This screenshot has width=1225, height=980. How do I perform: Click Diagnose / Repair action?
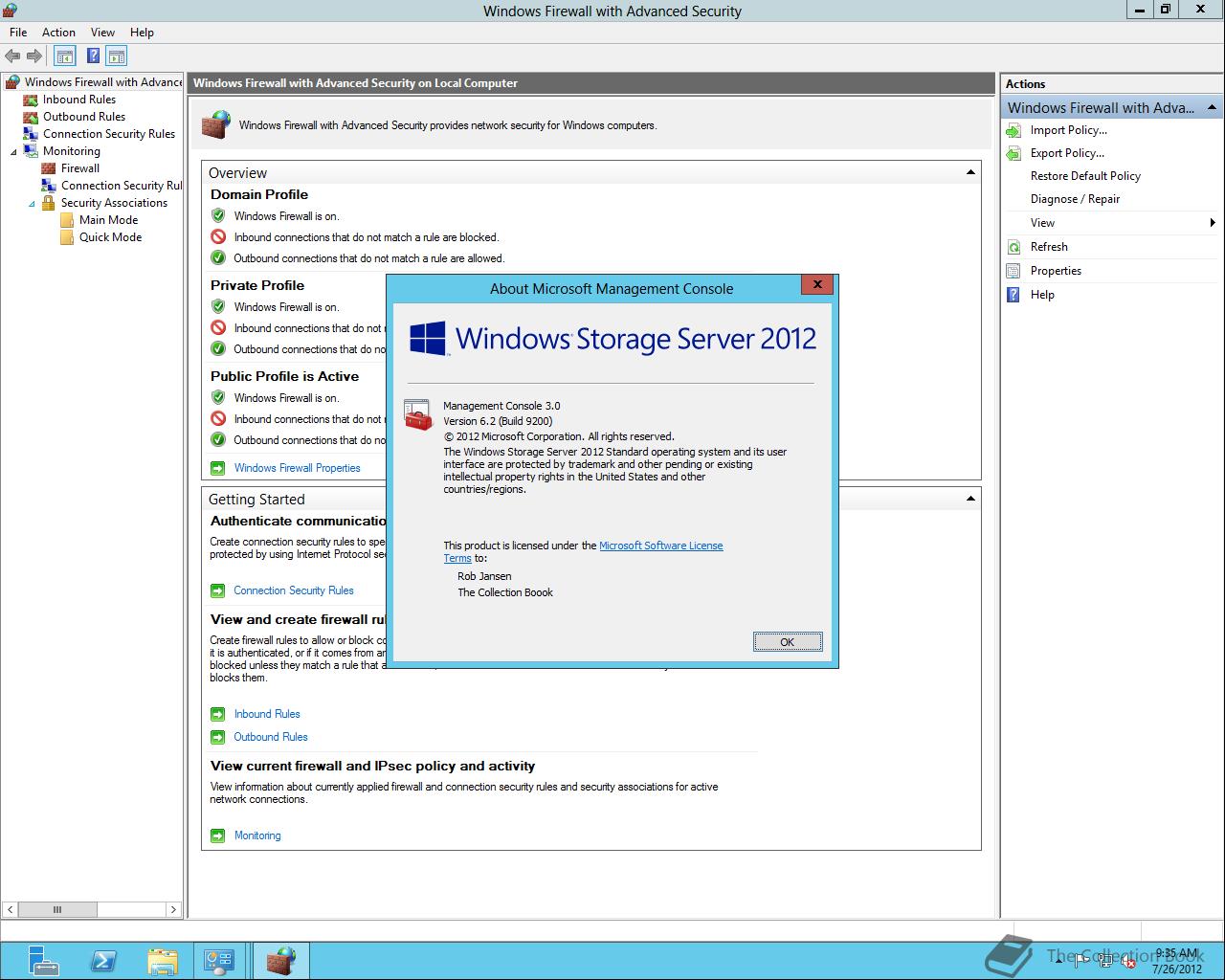coord(1075,199)
